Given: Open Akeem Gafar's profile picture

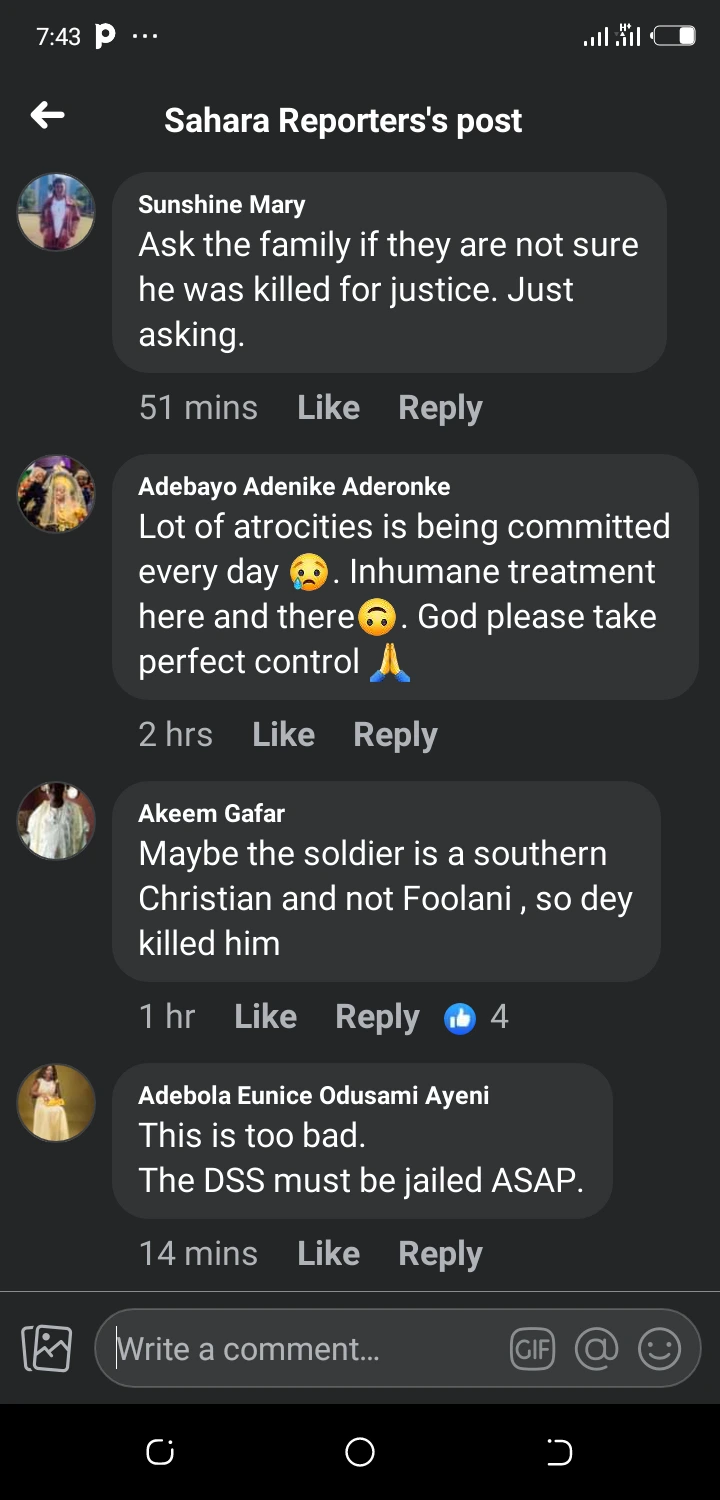Looking at the screenshot, I should pyautogui.click(x=56, y=821).
